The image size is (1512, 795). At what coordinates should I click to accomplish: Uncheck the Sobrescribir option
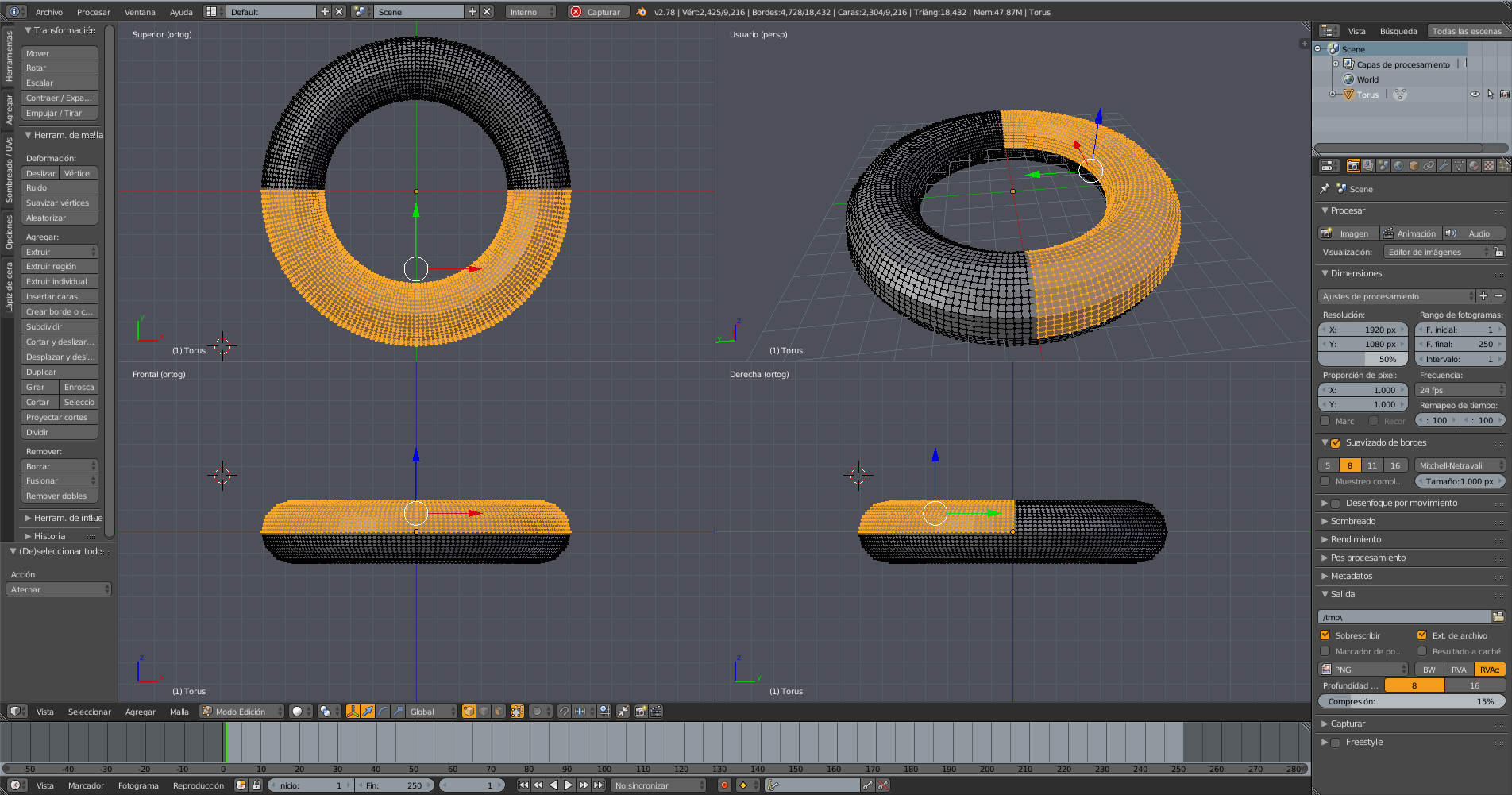point(1325,635)
